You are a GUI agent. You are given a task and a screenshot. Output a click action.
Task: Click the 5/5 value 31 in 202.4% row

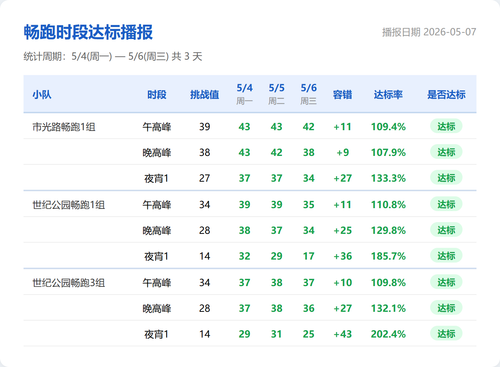276,334
